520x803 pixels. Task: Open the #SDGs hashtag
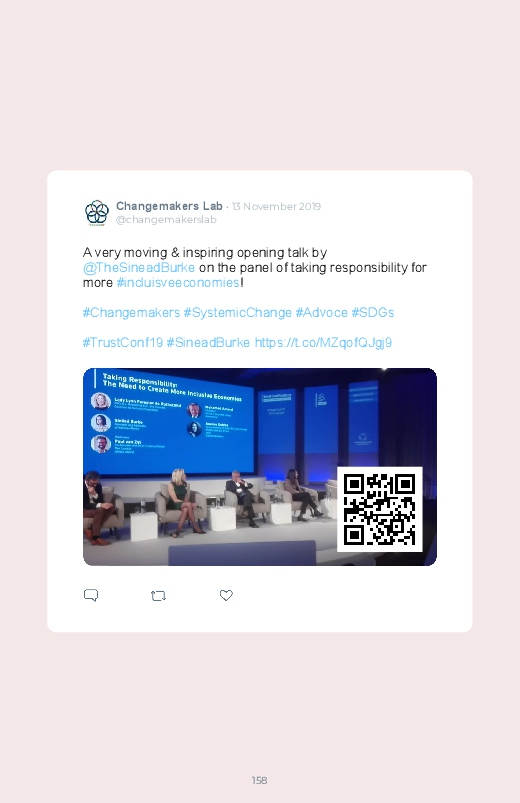pos(372,312)
